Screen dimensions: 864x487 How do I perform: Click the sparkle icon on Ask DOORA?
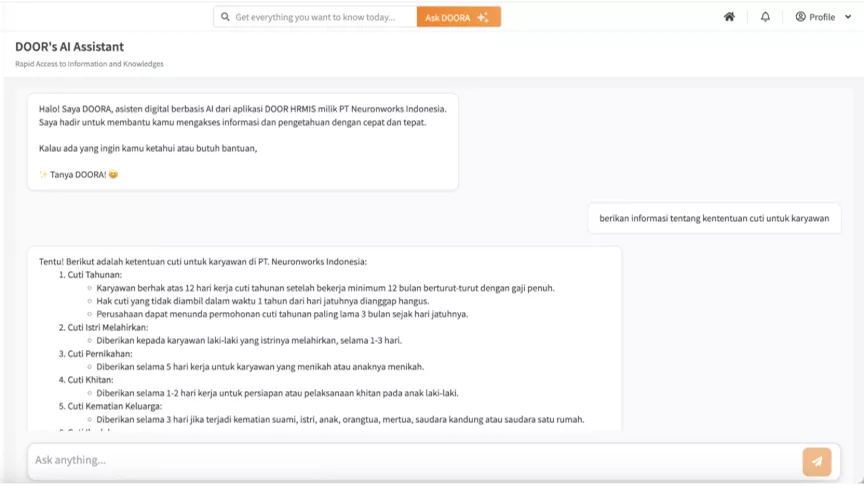[x=484, y=17]
